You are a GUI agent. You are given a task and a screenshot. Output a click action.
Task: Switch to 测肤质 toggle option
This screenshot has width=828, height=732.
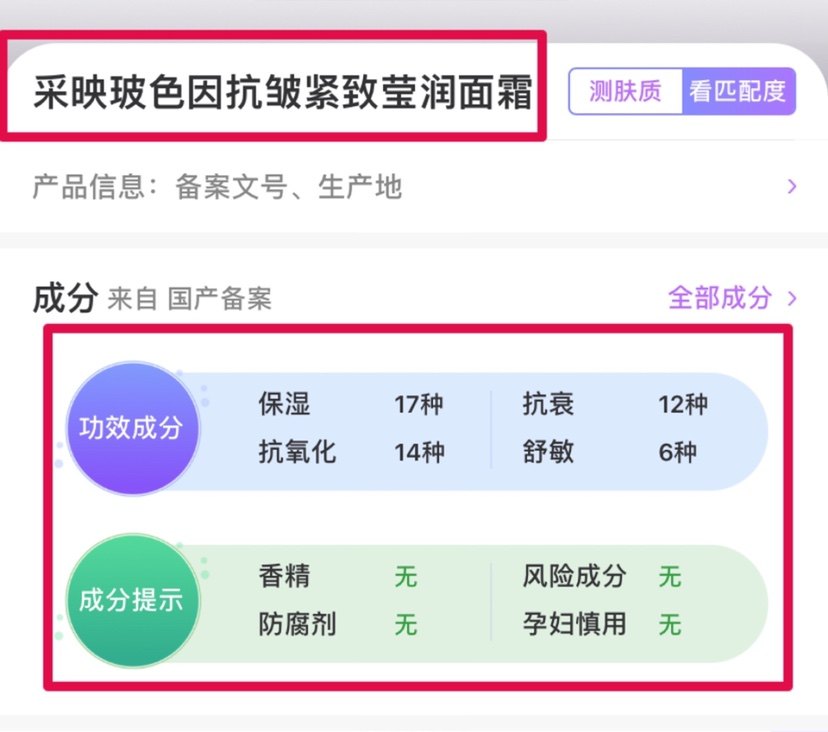625,92
